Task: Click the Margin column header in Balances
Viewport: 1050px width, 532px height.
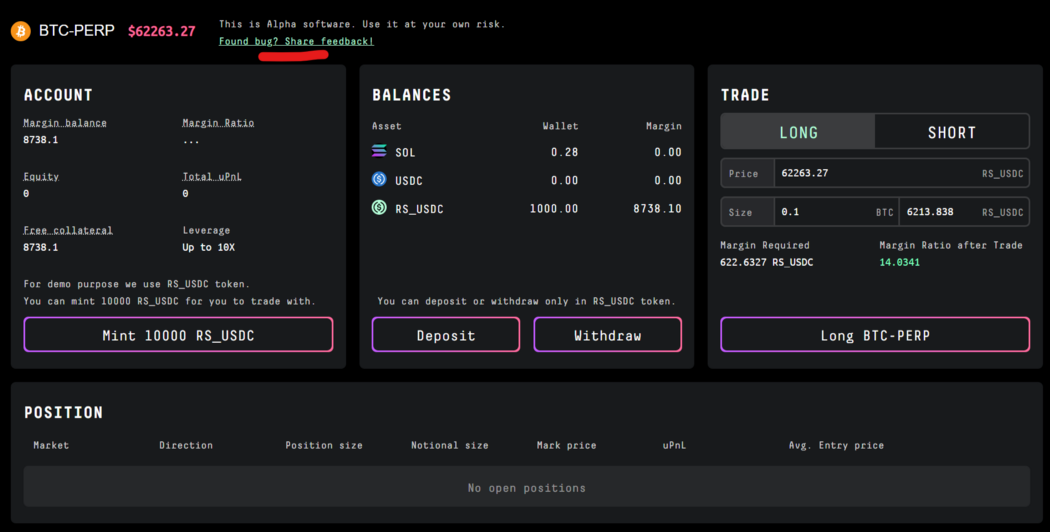Action: [x=664, y=126]
